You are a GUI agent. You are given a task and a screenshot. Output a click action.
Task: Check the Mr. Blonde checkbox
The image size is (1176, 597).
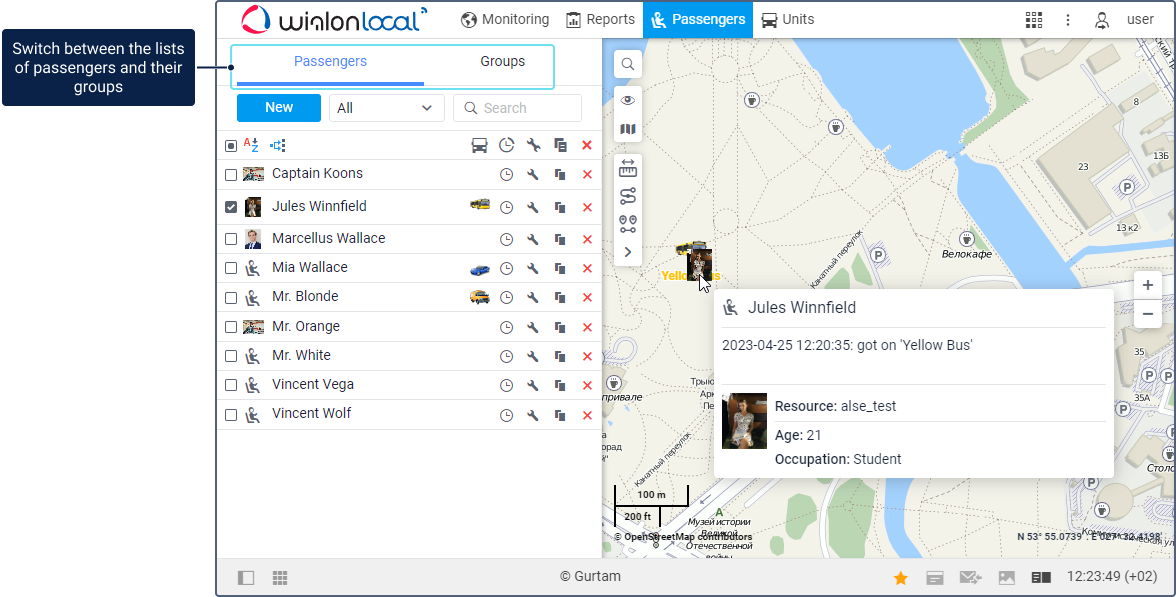(231, 298)
